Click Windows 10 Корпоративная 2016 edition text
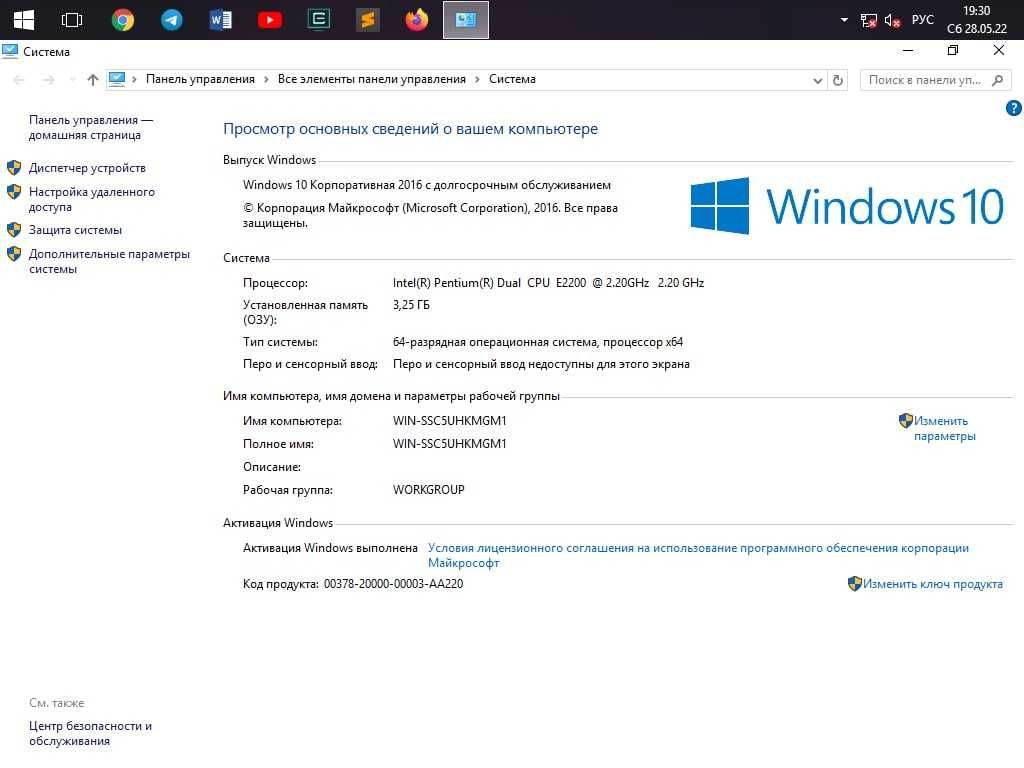This screenshot has width=1024, height=768. point(427,185)
